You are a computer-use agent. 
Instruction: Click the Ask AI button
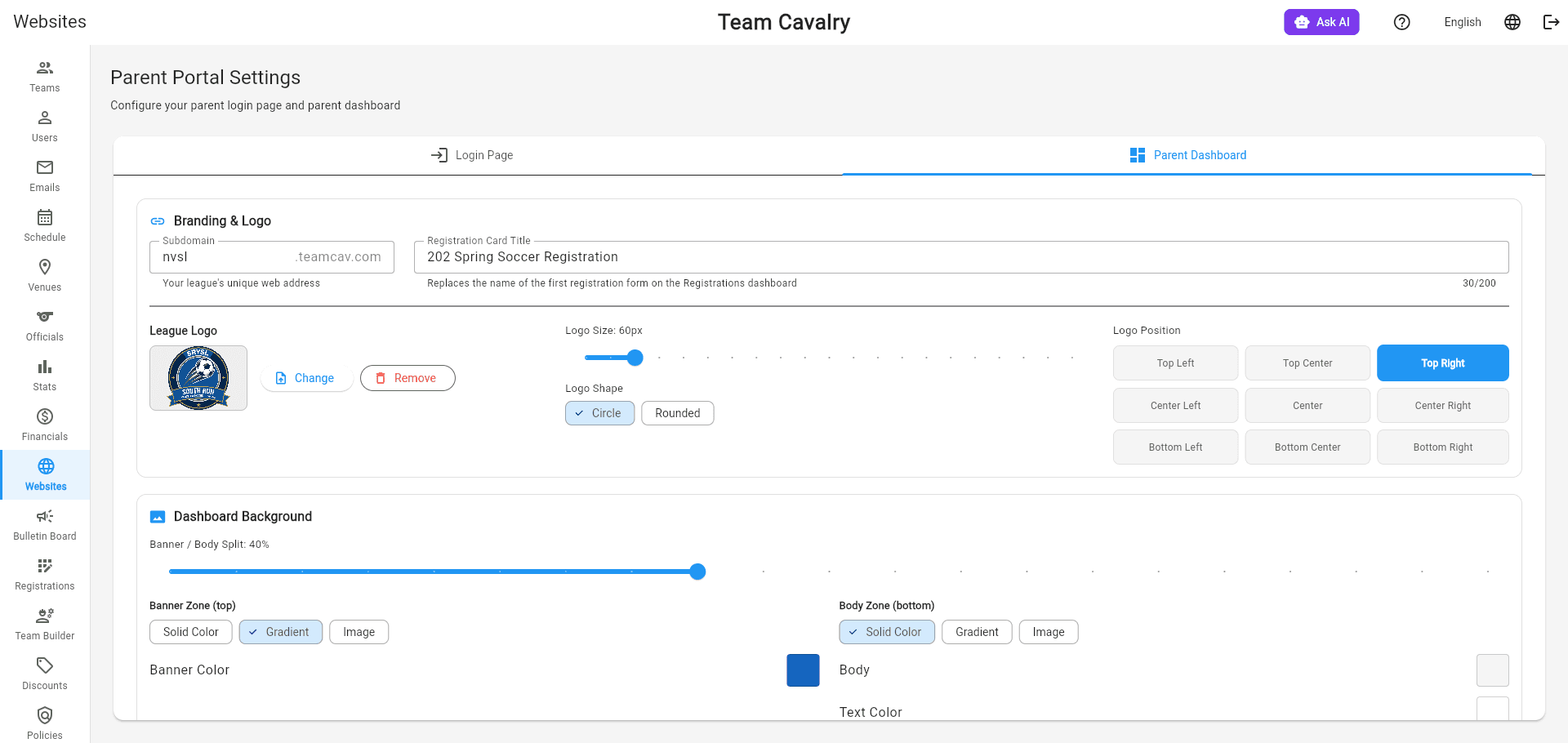[1321, 22]
